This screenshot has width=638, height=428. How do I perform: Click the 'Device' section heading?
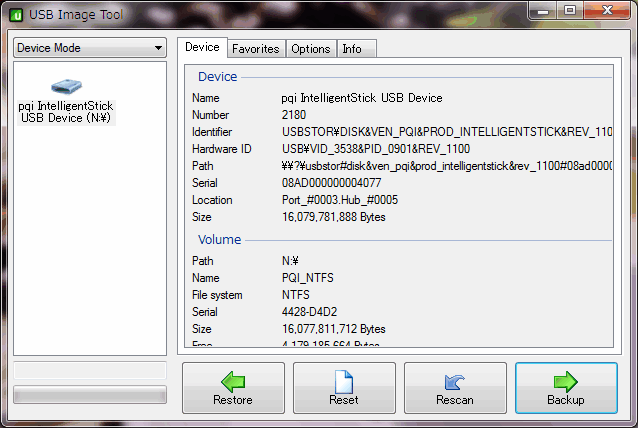(218, 77)
